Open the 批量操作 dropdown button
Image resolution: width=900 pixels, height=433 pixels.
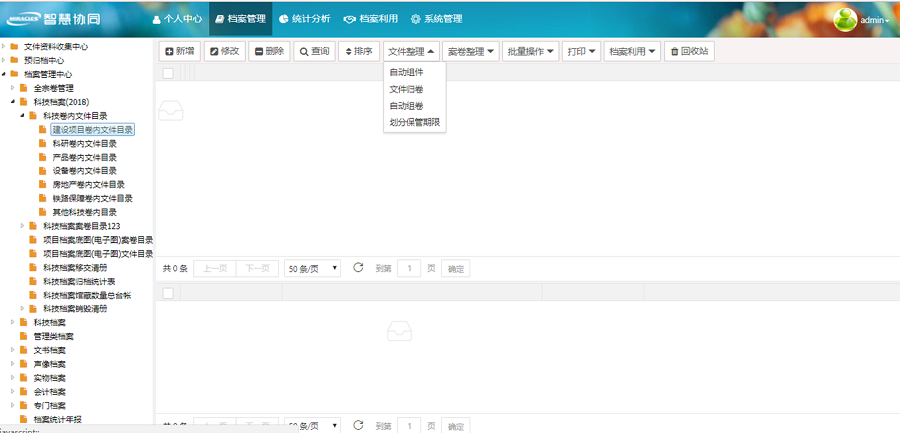pyautogui.click(x=531, y=51)
